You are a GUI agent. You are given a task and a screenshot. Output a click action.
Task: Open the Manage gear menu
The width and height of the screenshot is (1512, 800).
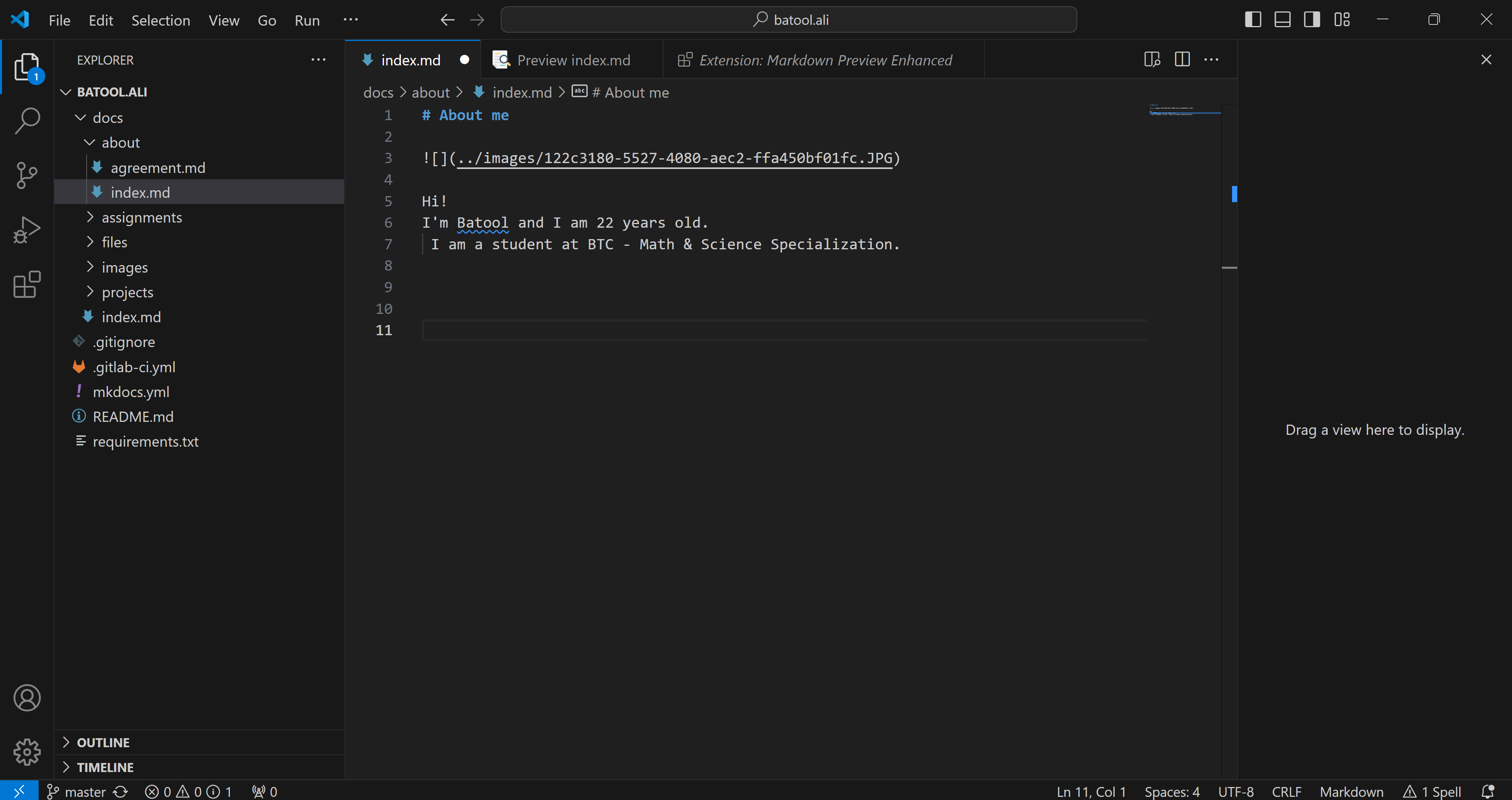(x=26, y=752)
